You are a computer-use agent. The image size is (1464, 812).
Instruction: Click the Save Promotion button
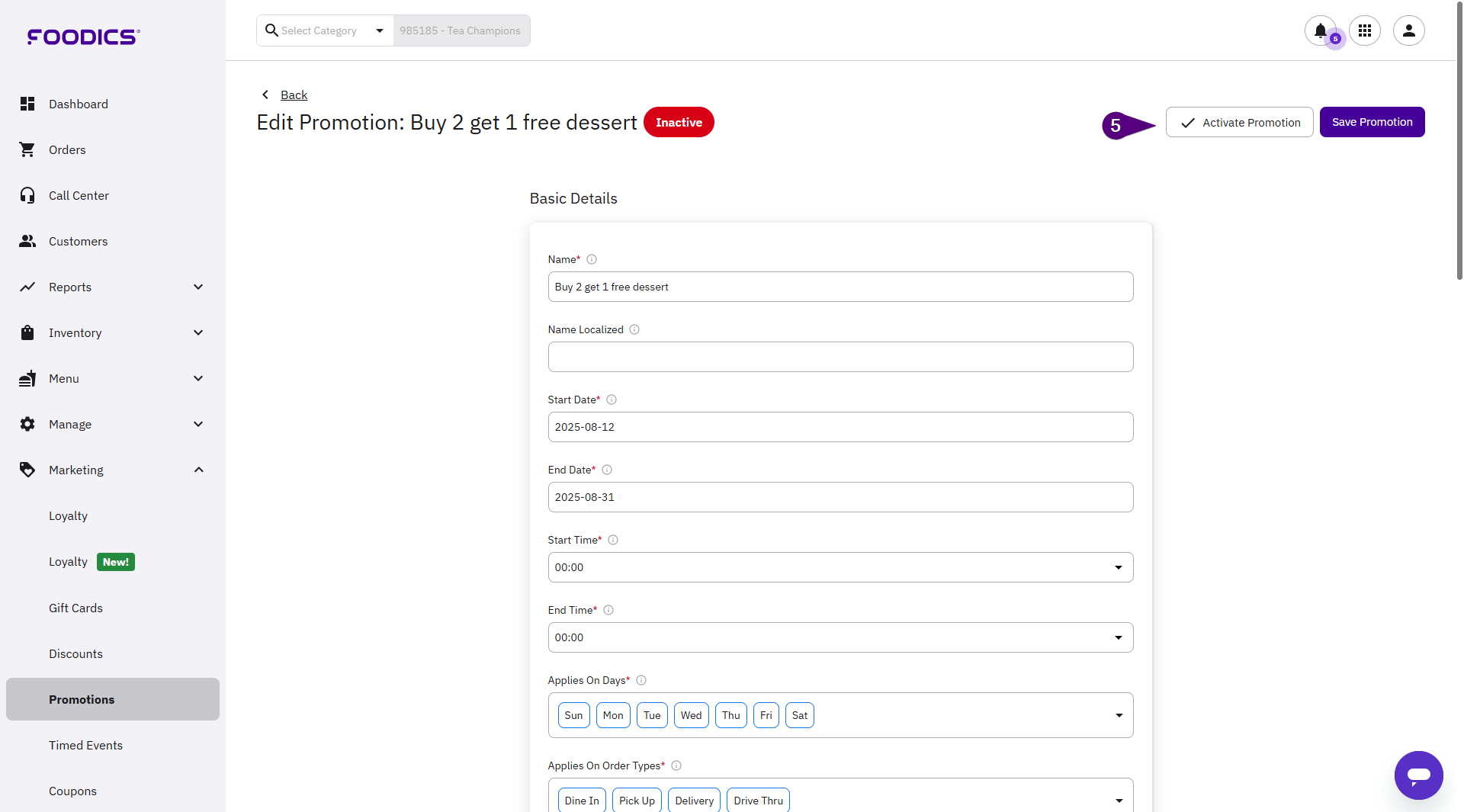(x=1372, y=122)
